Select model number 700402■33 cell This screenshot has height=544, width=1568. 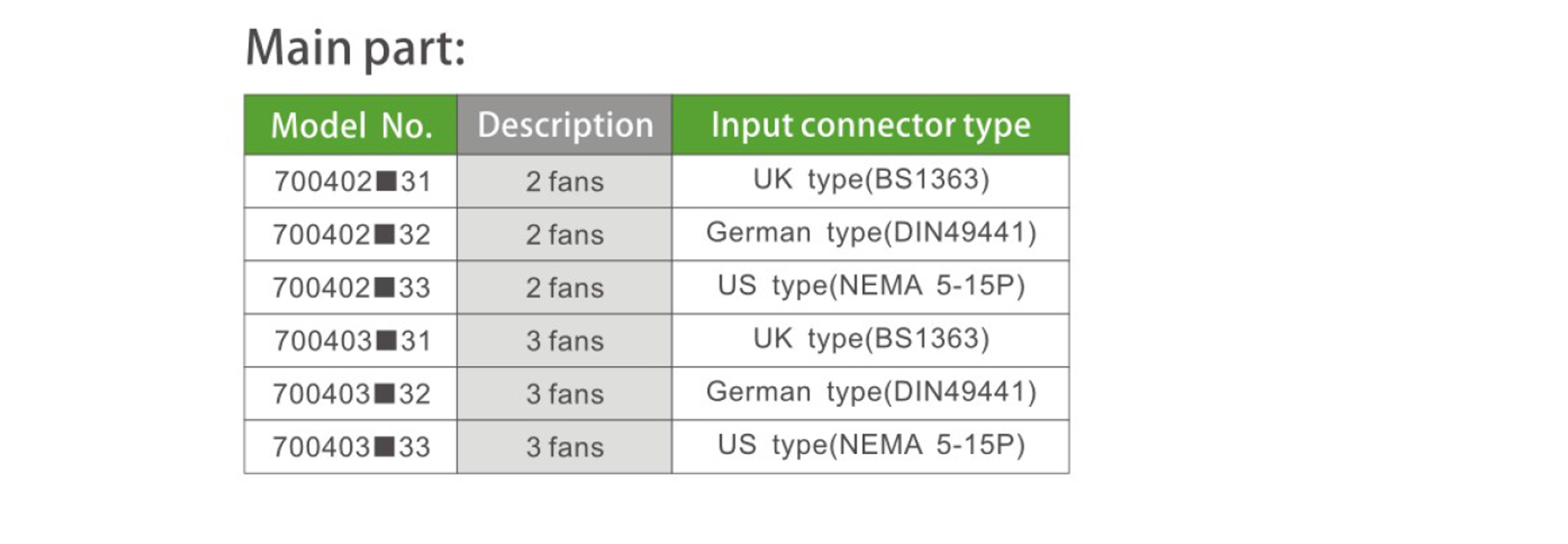(x=352, y=288)
